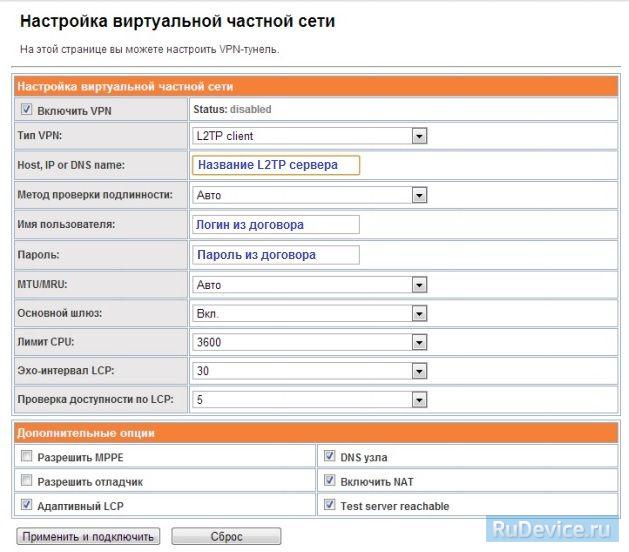
Task: Expand Эхо-интервал LCP dropdown
Action: tap(308, 371)
